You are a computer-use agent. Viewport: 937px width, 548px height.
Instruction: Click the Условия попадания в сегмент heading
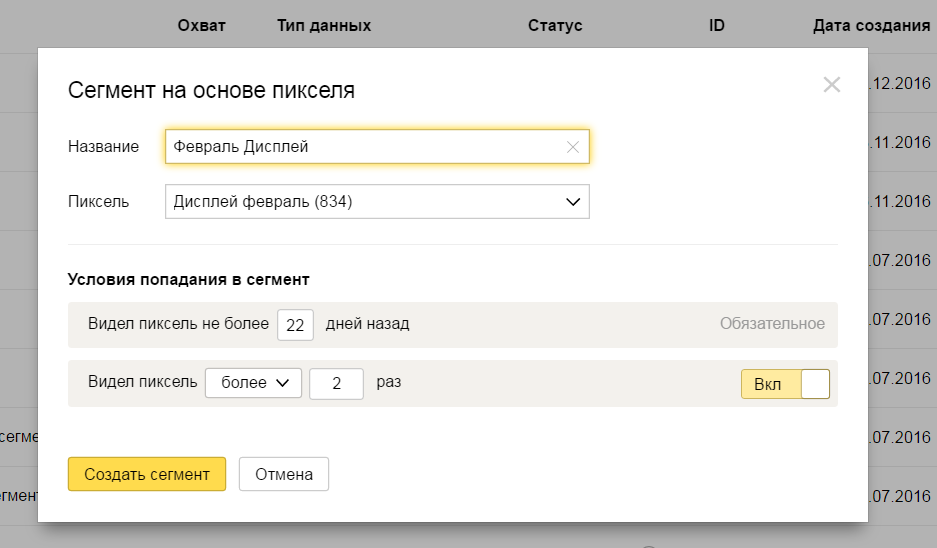tap(188, 280)
